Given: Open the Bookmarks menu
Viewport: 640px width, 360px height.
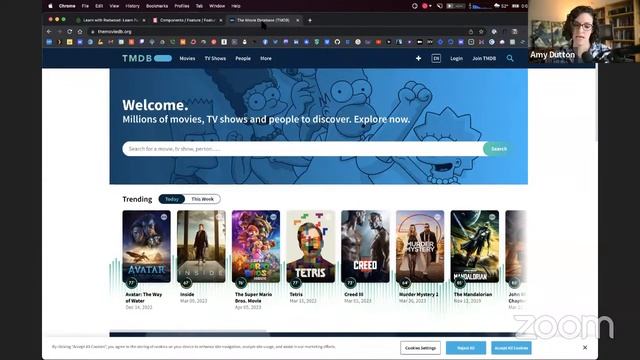Looking at the screenshot, I should point(157,6).
